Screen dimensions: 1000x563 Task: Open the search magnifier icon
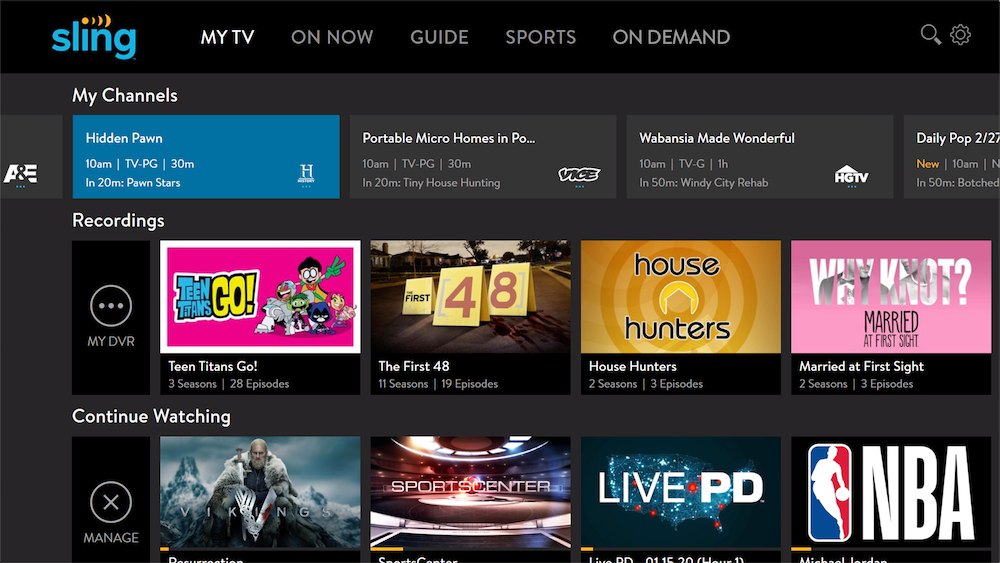[930, 34]
